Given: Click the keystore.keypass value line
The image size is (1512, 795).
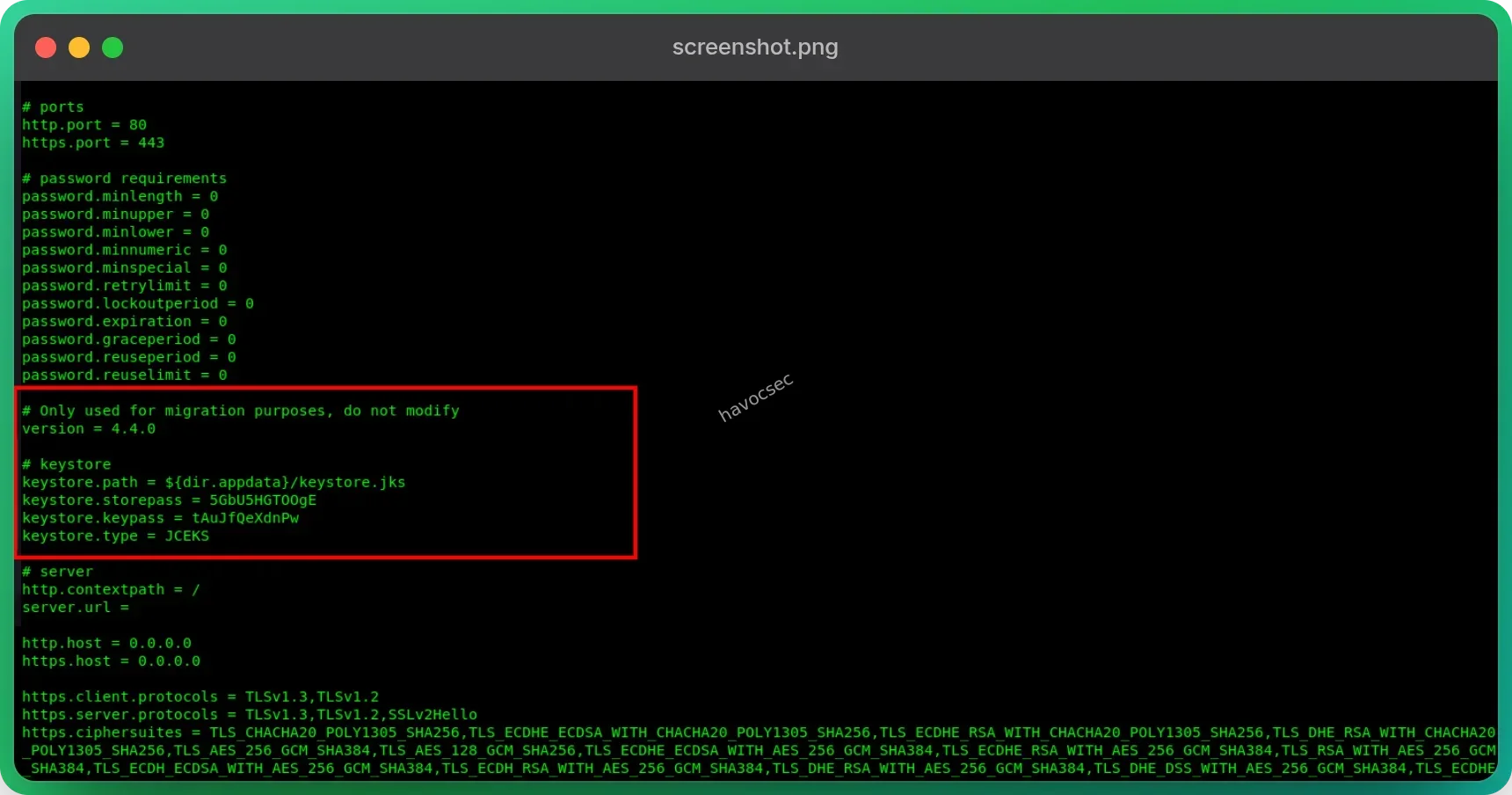Looking at the screenshot, I should pos(160,518).
